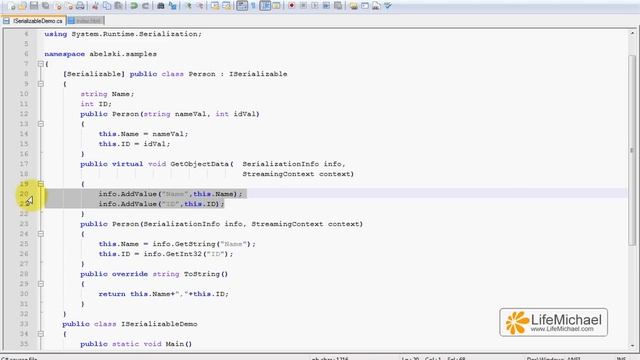Toggle word wrap in the toolbar
This screenshot has width=640, height=360.
(242, 6)
